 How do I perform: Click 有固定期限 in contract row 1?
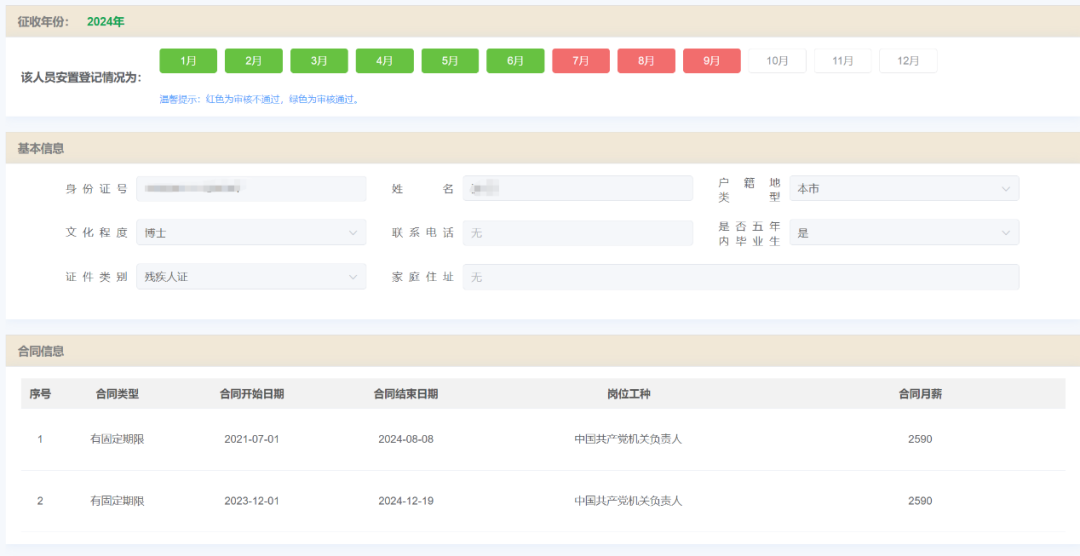tap(117, 440)
